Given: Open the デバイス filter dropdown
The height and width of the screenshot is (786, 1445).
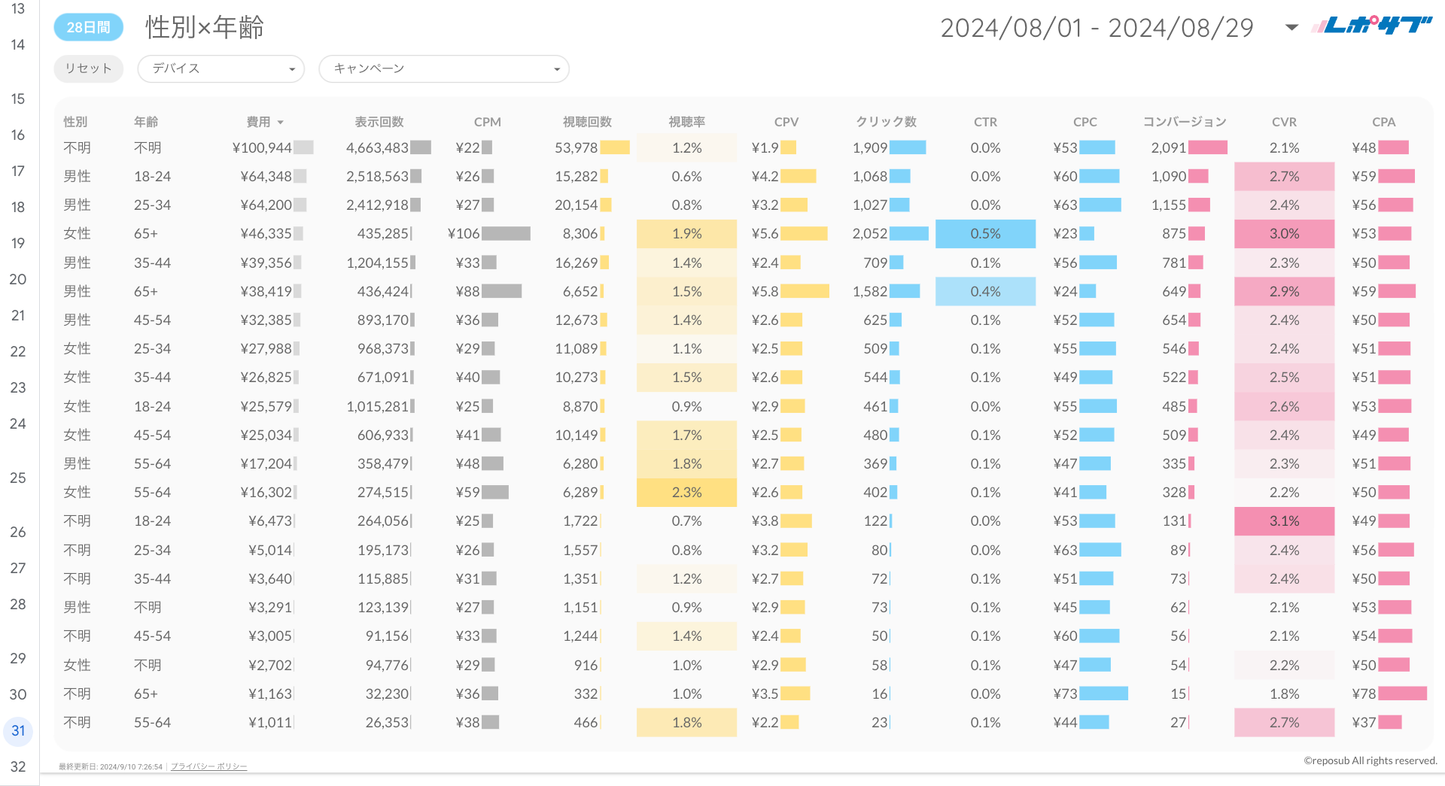Looking at the screenshot, I should coord(221,69).
